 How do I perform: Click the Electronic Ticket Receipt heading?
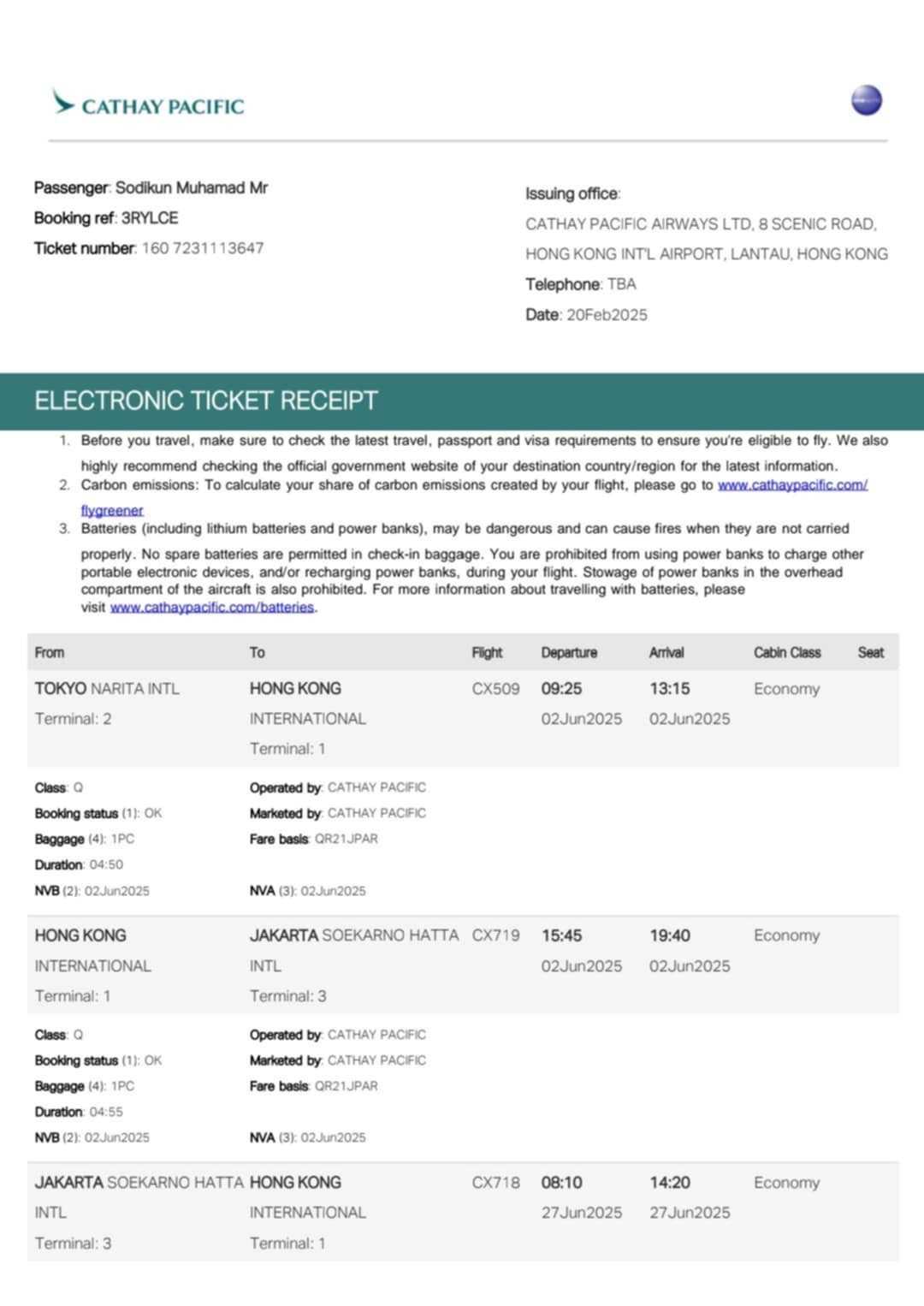tap(205, 401)
